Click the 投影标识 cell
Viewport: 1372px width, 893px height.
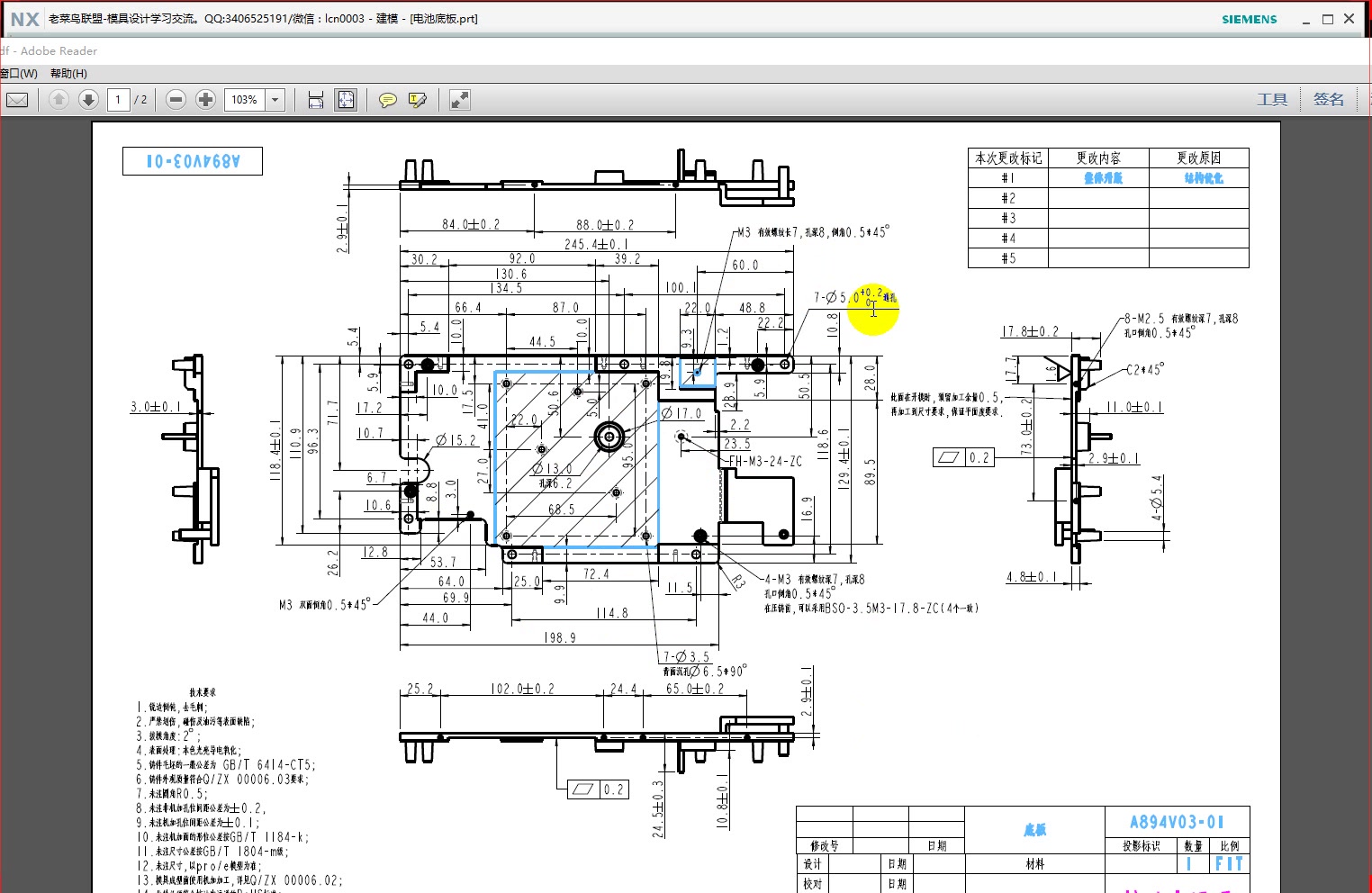tap(1142, 846)
